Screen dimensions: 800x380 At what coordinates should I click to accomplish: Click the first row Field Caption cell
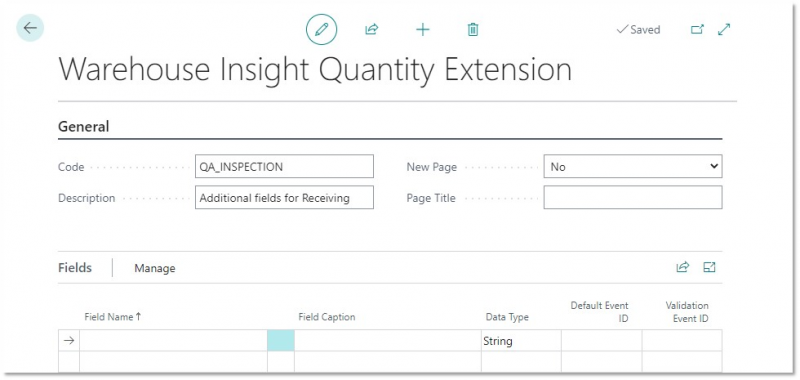tap(388, 340)
